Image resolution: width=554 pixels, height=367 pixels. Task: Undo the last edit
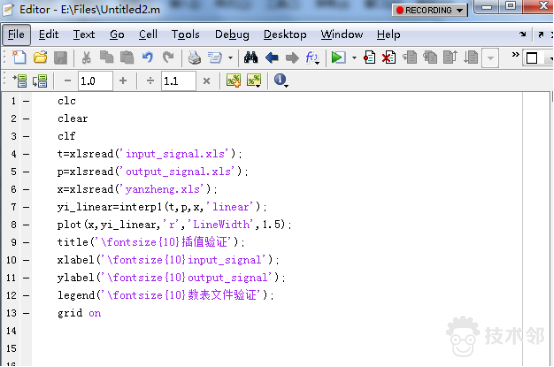(148, 57)
